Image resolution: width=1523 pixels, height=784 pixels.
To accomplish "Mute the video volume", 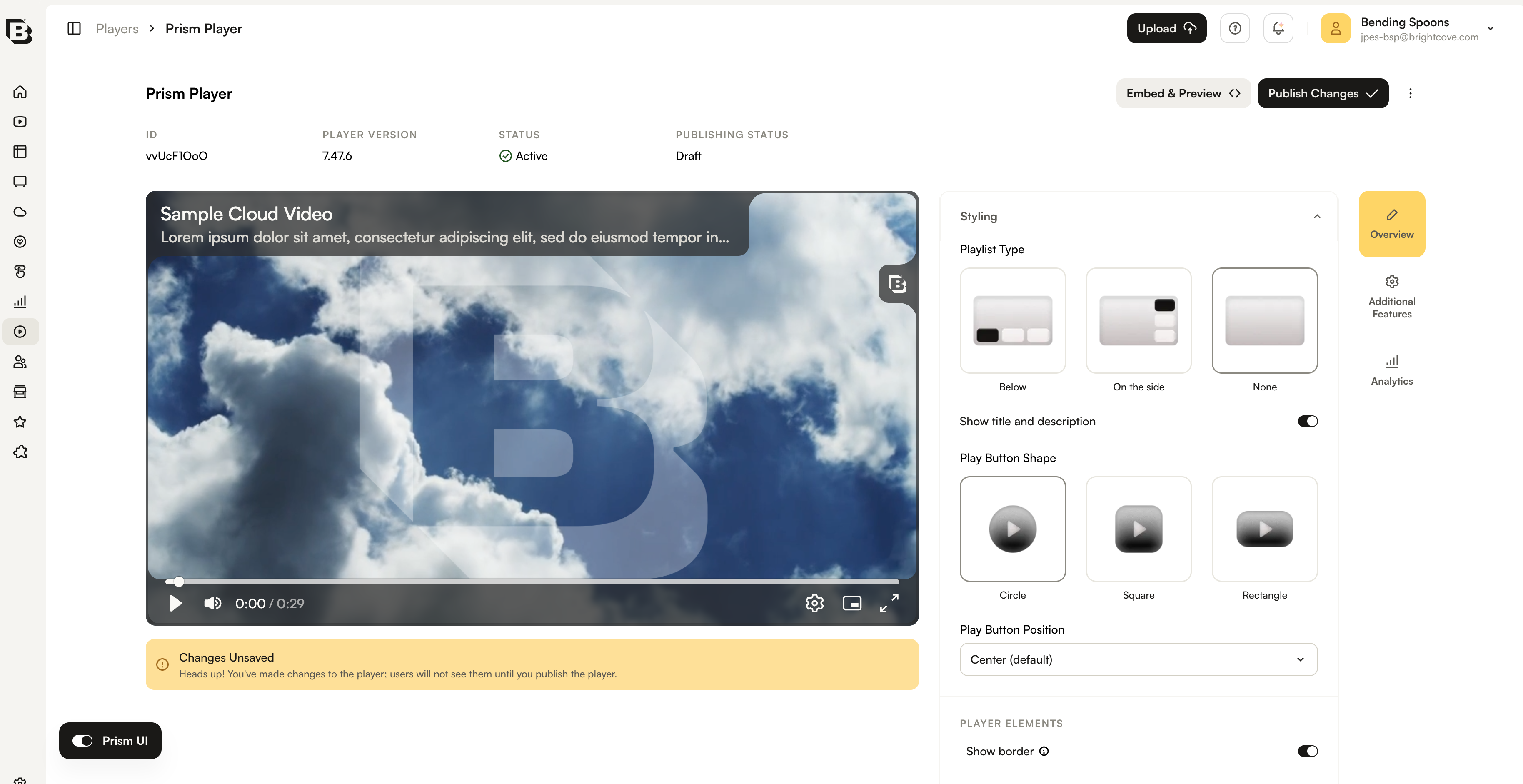I will tap(212, 603).
